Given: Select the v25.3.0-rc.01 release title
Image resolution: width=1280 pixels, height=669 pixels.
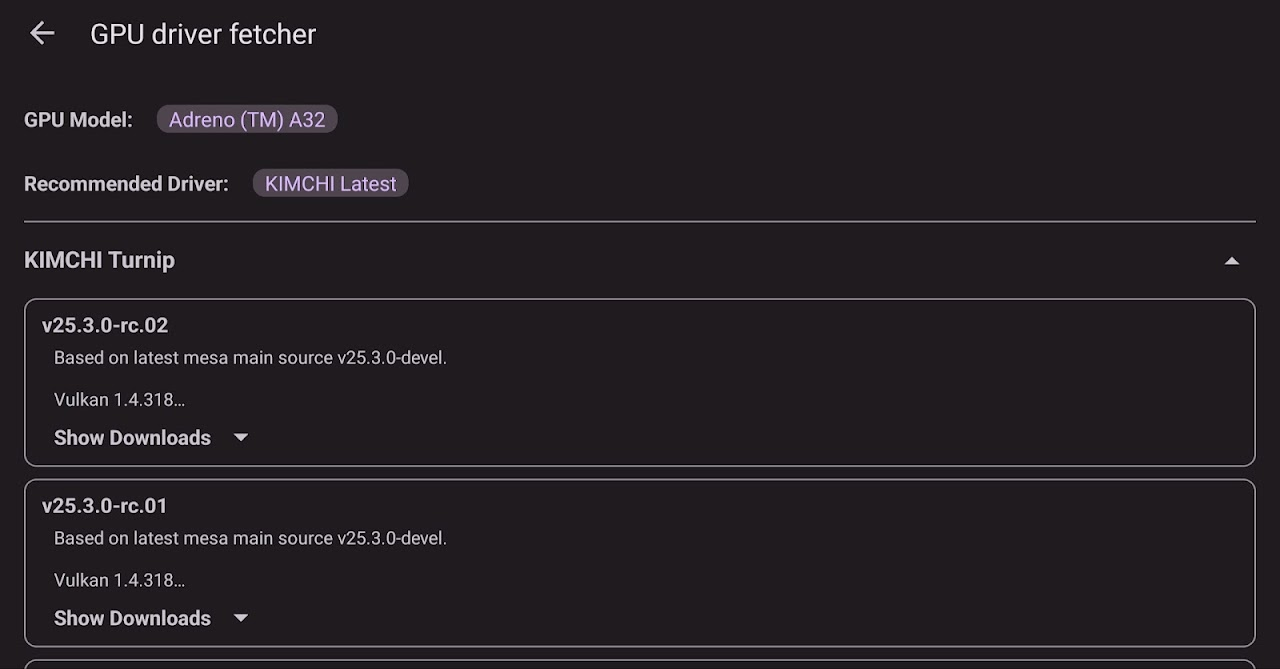Looking at the screenshot, I should [x=105, y=506].
